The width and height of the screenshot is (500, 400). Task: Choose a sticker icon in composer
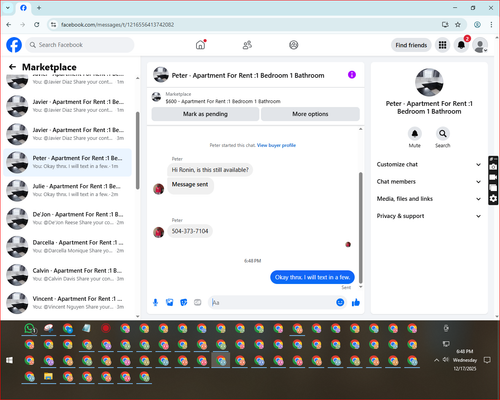click(184, 303)
